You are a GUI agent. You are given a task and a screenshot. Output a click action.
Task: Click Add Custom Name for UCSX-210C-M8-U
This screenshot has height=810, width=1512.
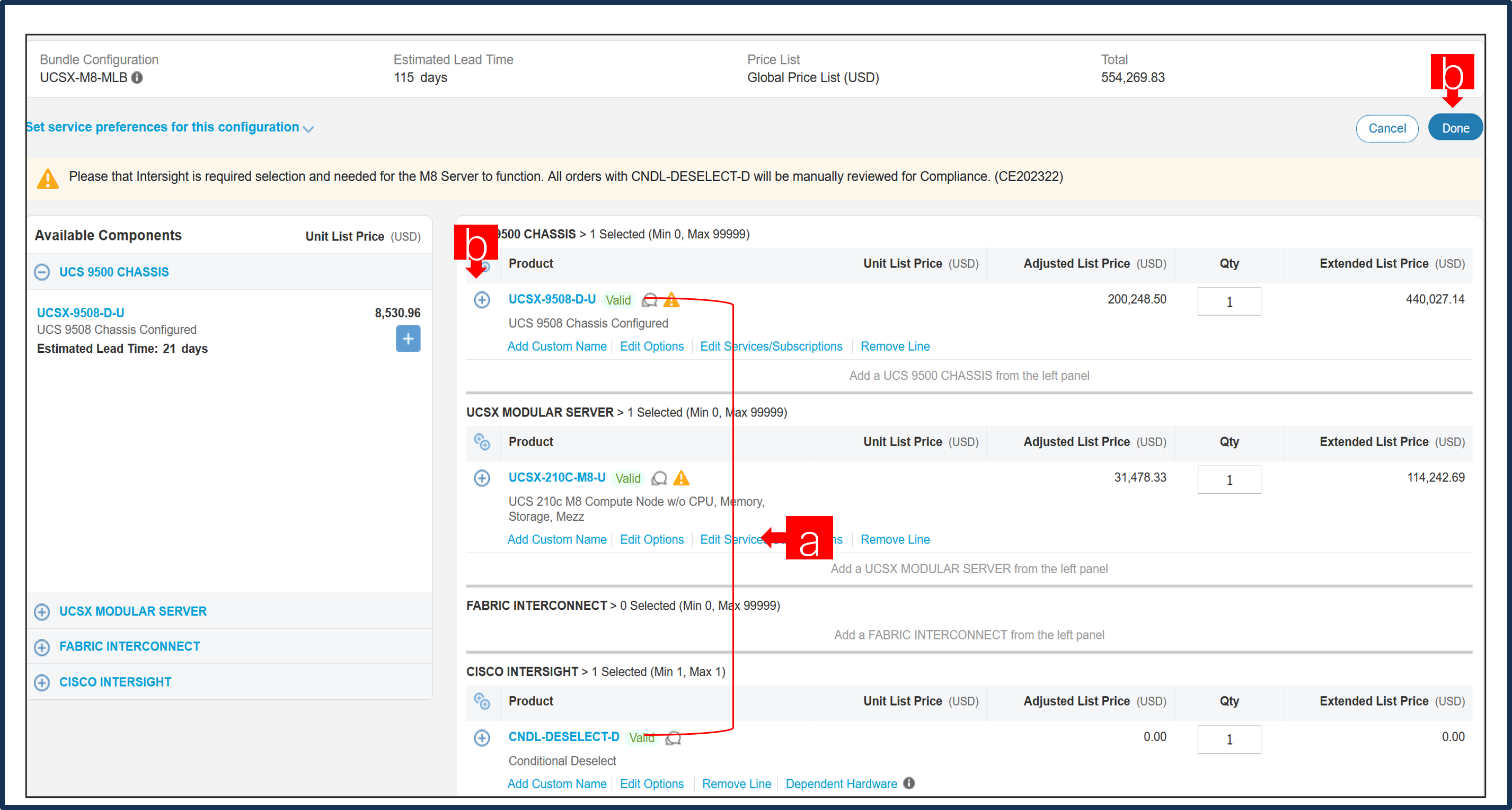coord(557,539)
